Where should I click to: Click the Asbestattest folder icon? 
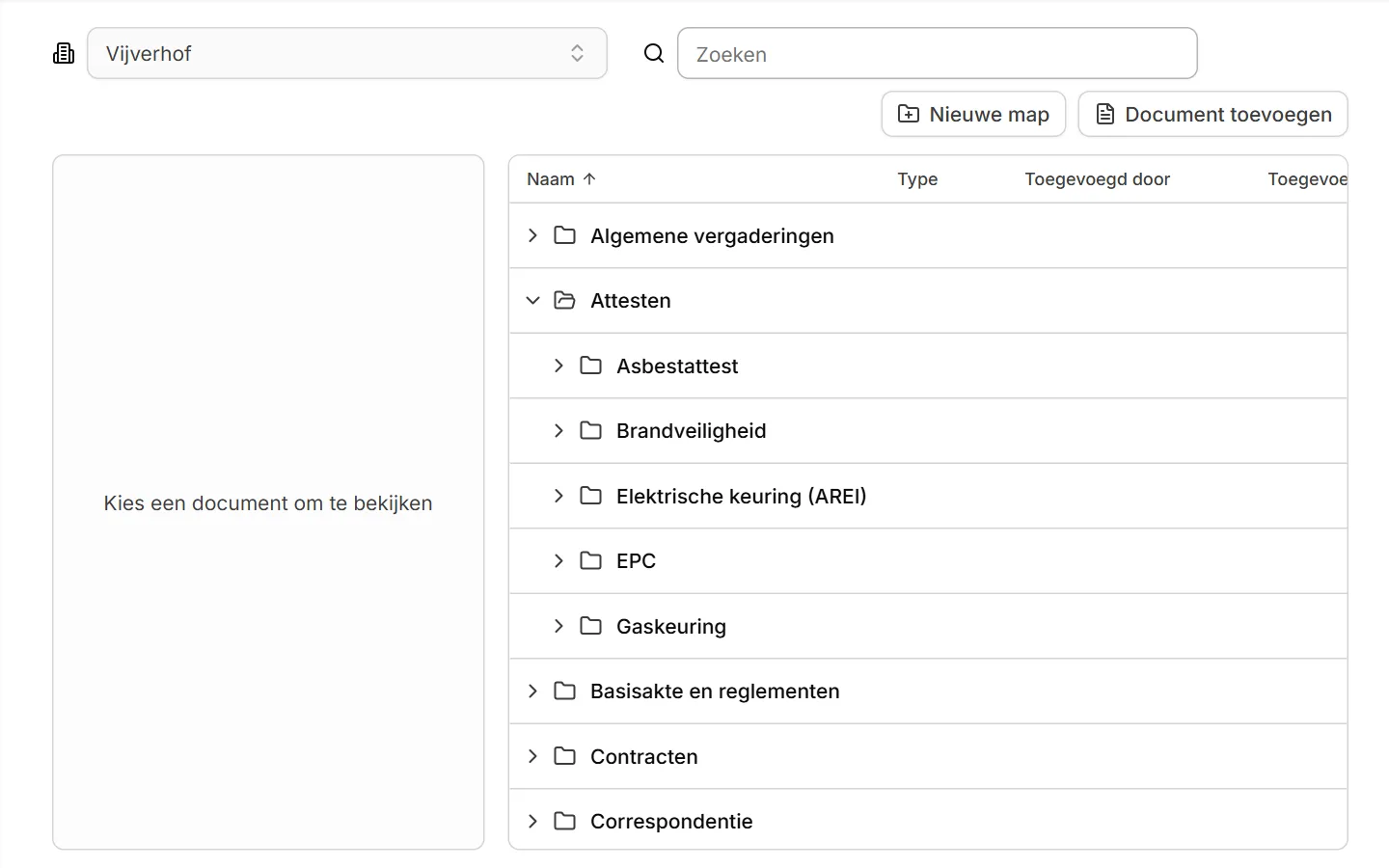[590, 366]
